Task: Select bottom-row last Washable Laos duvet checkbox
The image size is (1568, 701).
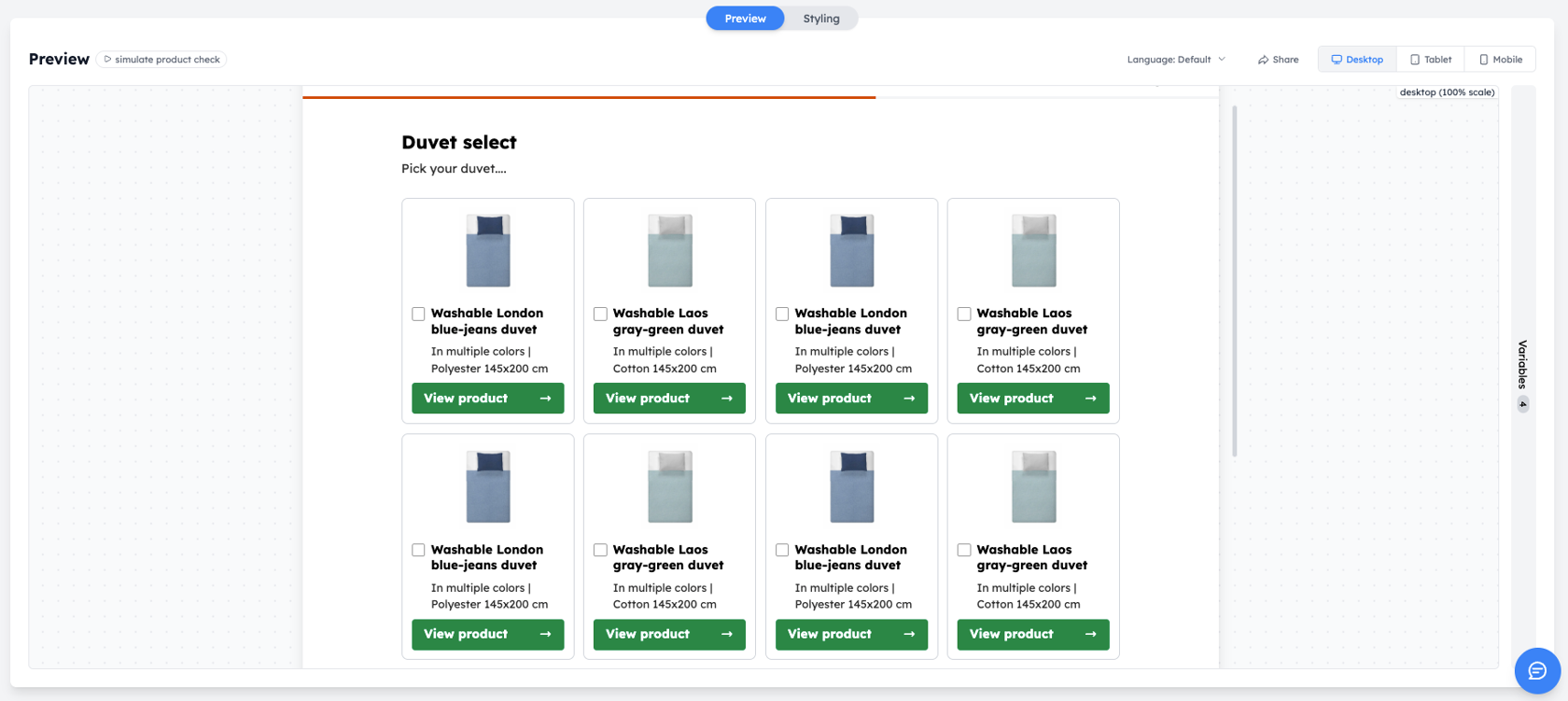Action: (x=964, y=551)
